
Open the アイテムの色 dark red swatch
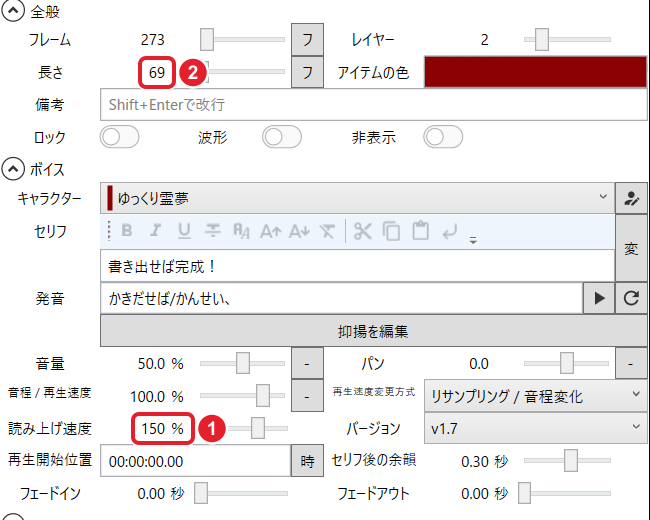point(535,72)
